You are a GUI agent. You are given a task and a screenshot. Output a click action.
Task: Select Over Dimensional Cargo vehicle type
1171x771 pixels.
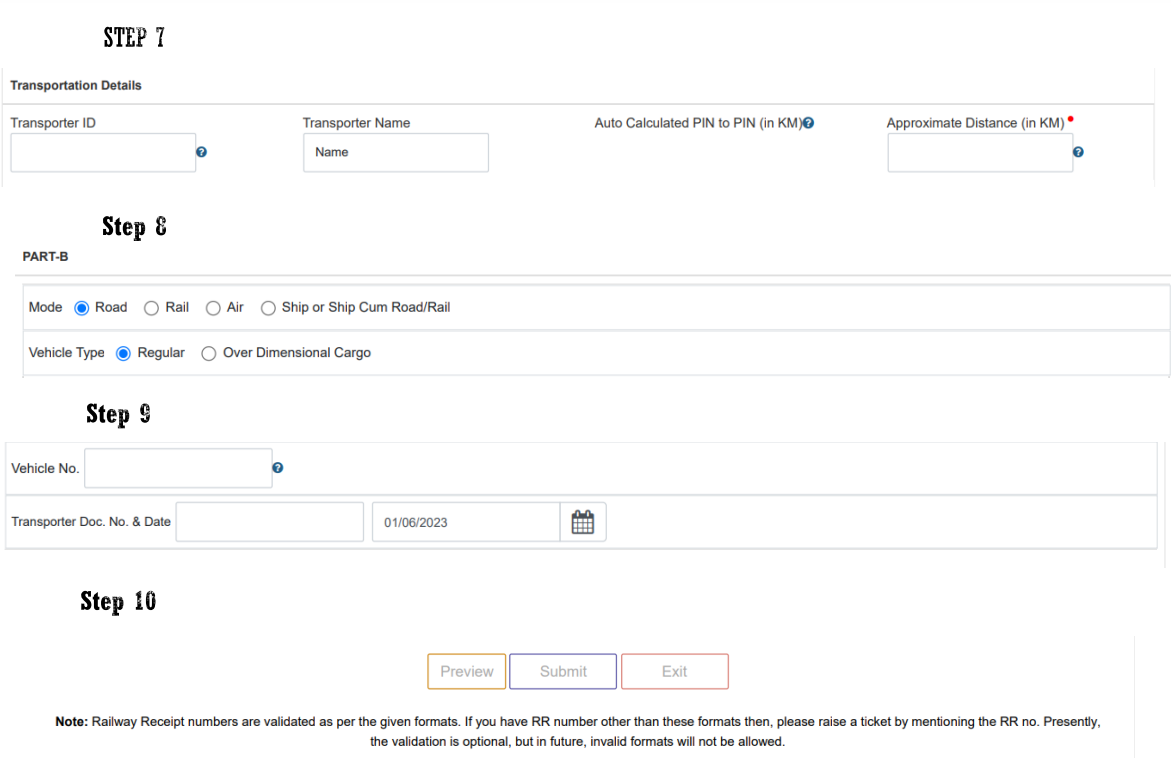(x=209, y=353)
